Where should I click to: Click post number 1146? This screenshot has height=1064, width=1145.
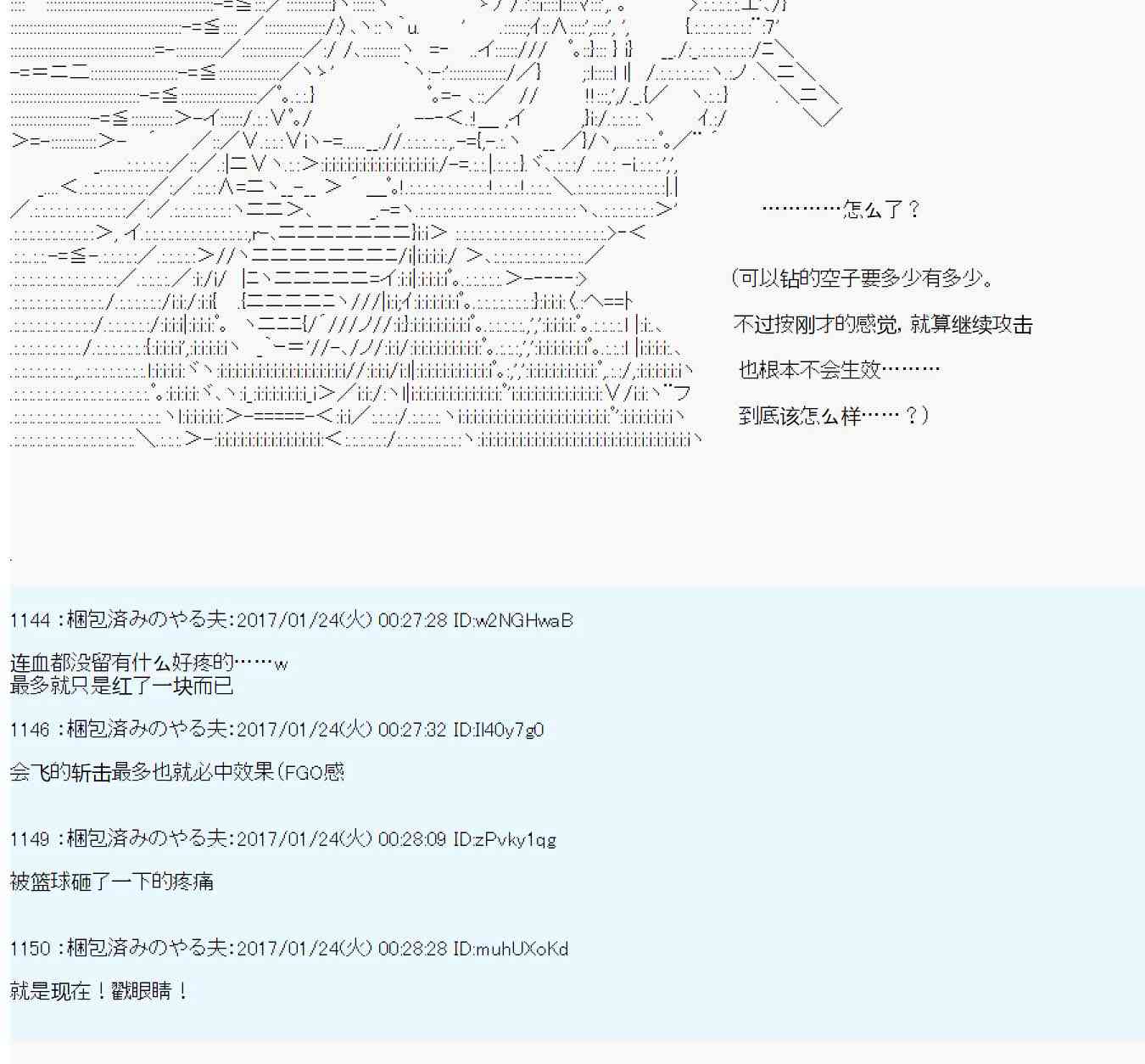[31, 730]
